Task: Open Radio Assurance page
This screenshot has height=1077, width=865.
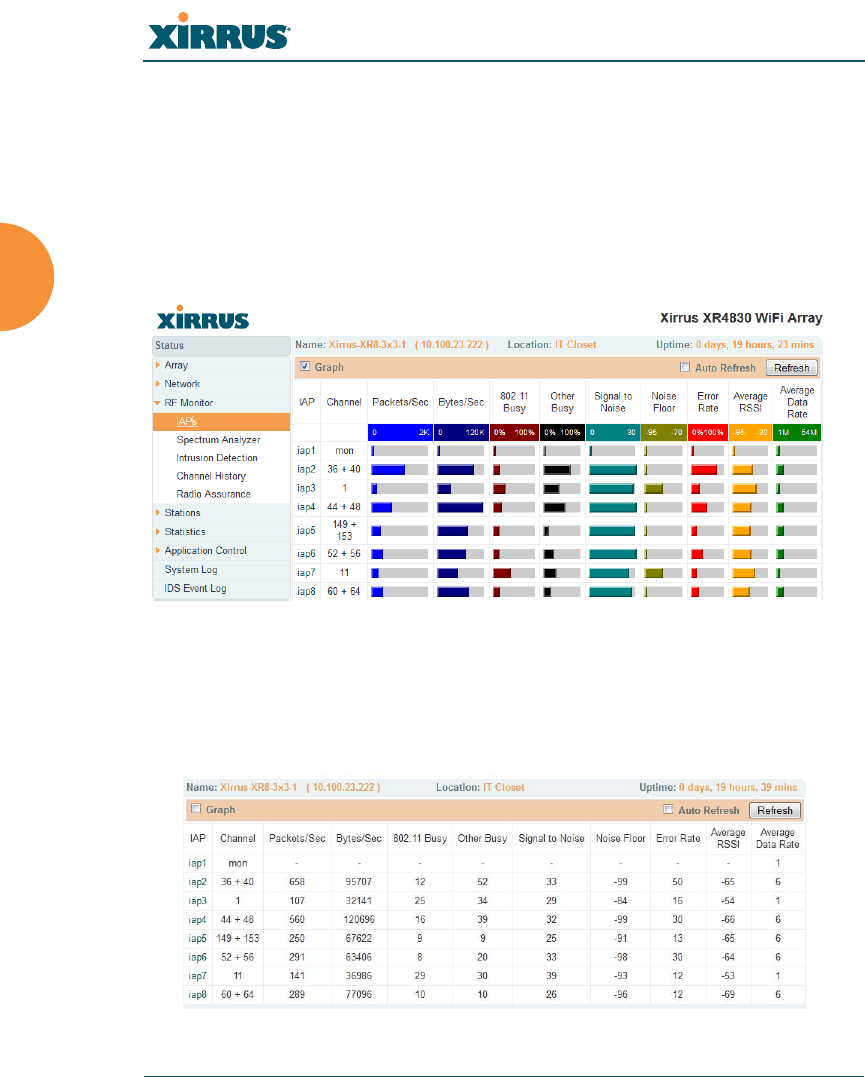Action: [214, 494]
